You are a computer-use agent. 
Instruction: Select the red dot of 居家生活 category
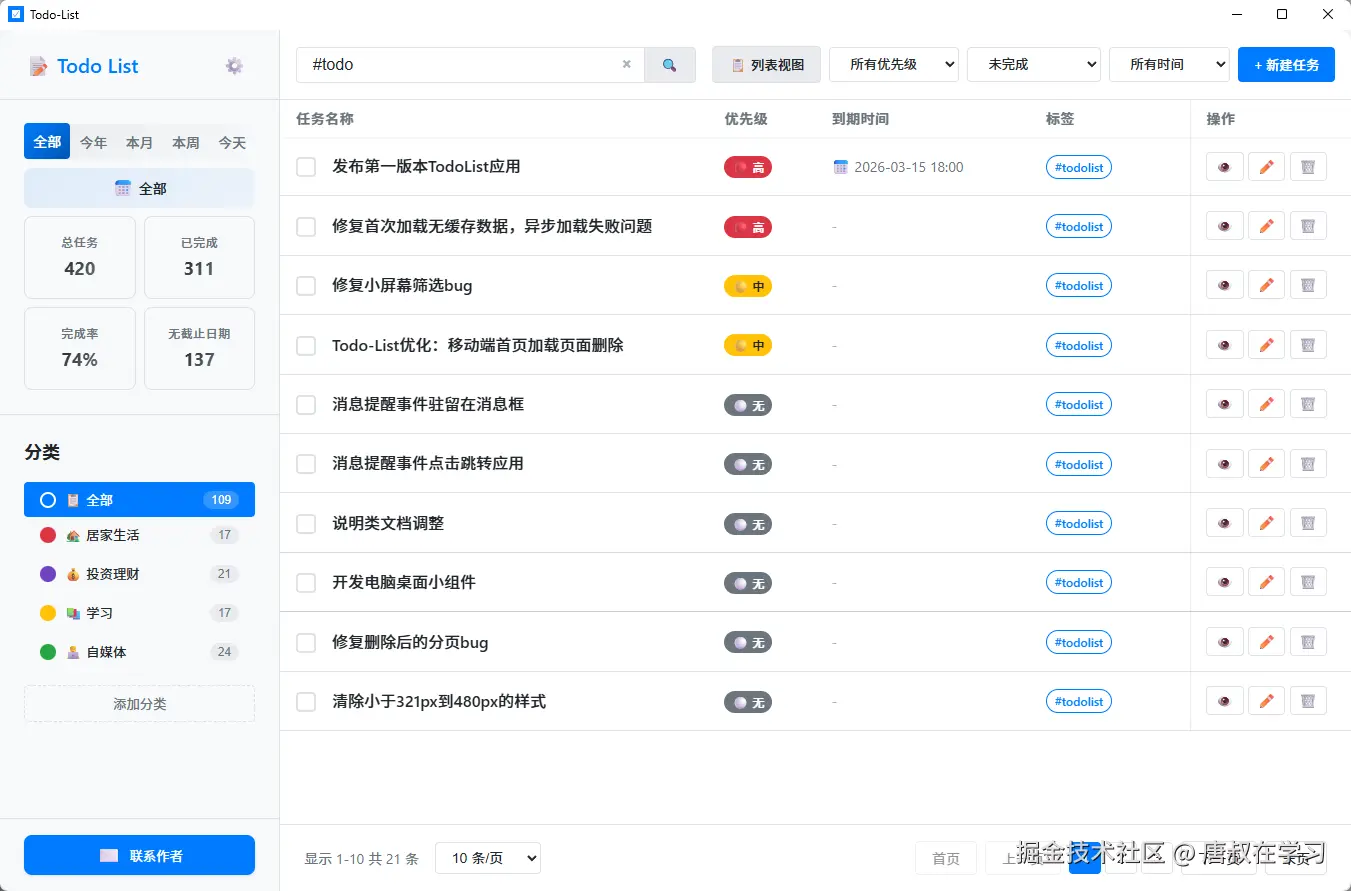[47, 535]
